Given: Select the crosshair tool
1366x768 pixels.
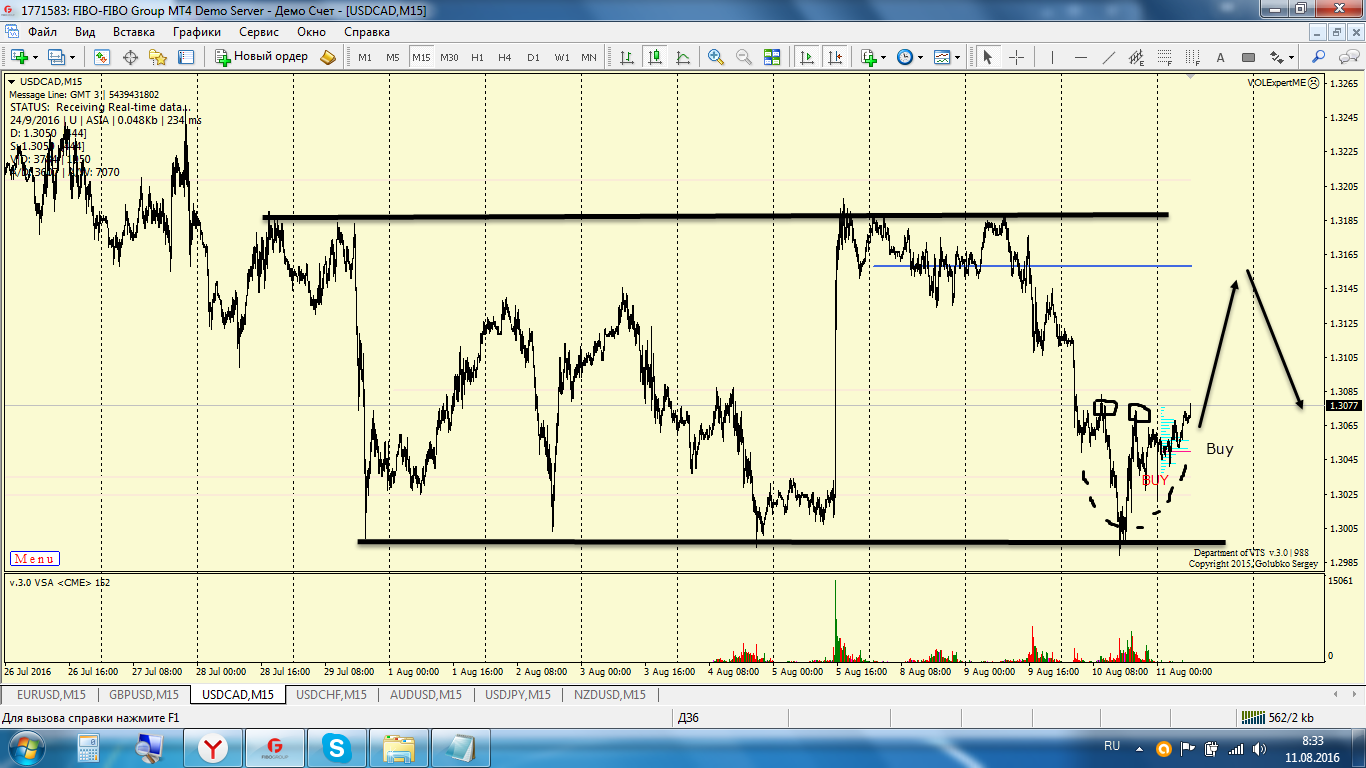Looking at the screenshot, I should click(x=1016, y=57).
